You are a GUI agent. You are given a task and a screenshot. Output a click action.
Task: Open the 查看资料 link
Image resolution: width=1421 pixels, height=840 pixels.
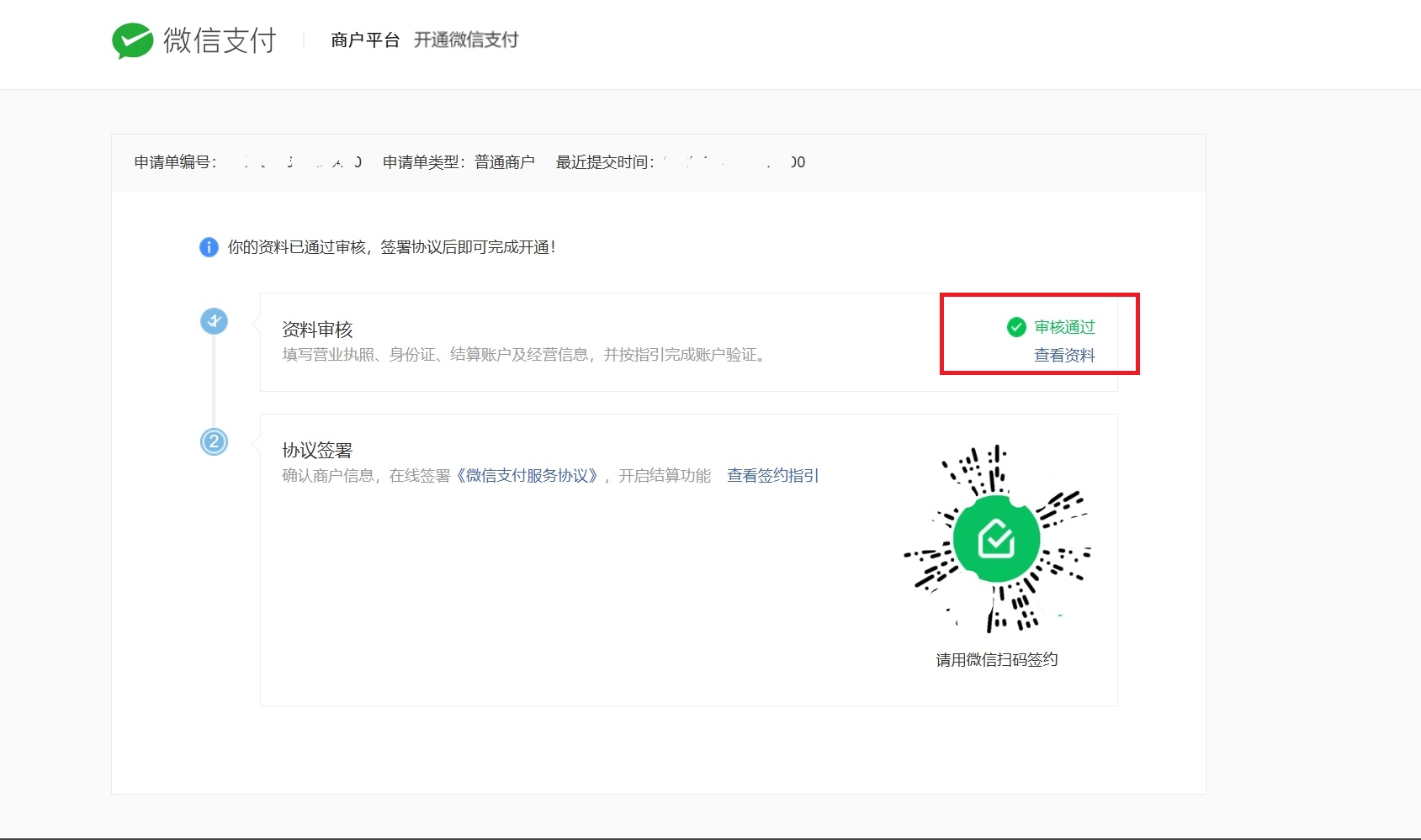(1064, 356)
